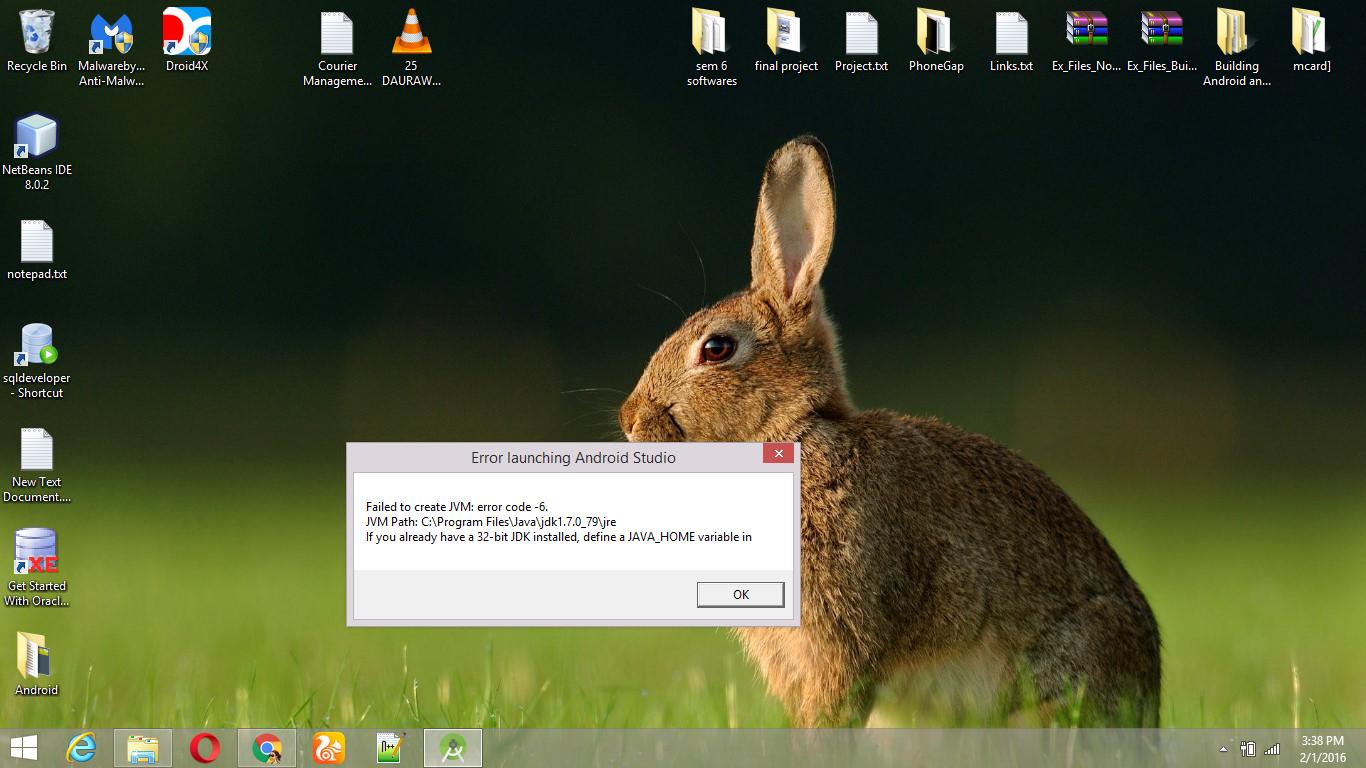Switch to Google Chrome in the taskbar
This screenshot has height=768, width=1366.
[267, 748]
